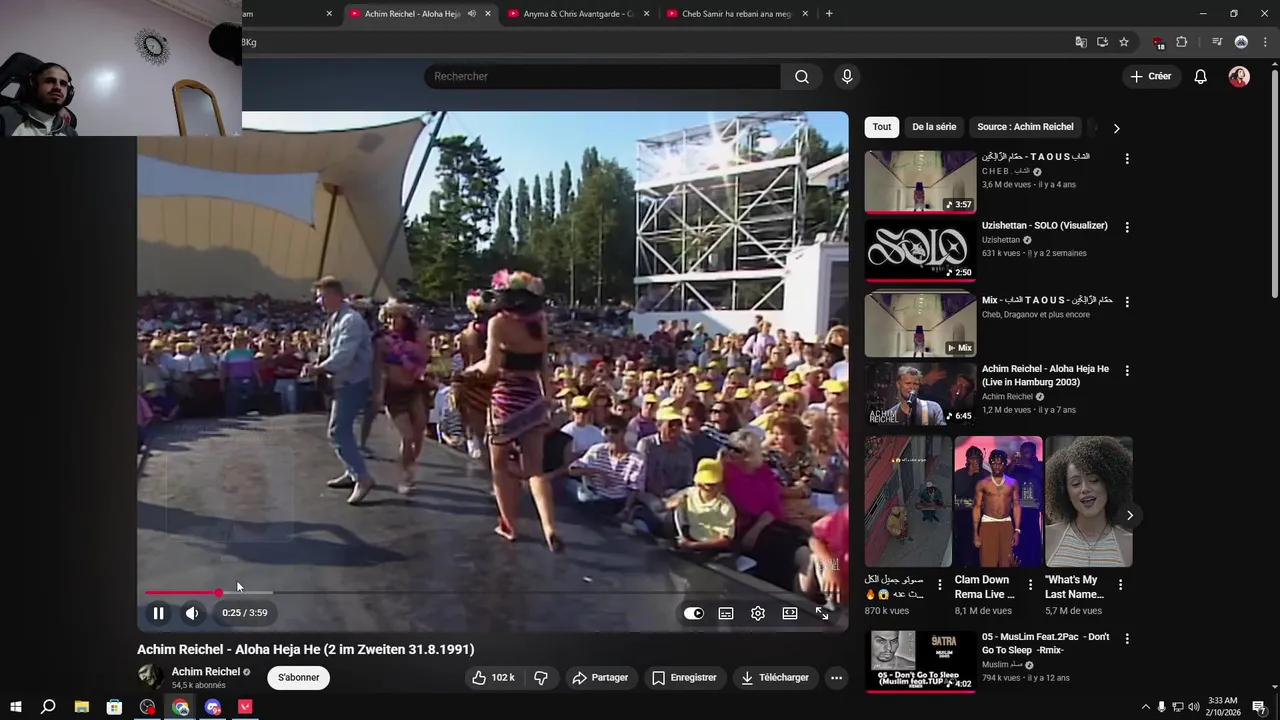Open YouTube notifications bell

pos(1201,77)
